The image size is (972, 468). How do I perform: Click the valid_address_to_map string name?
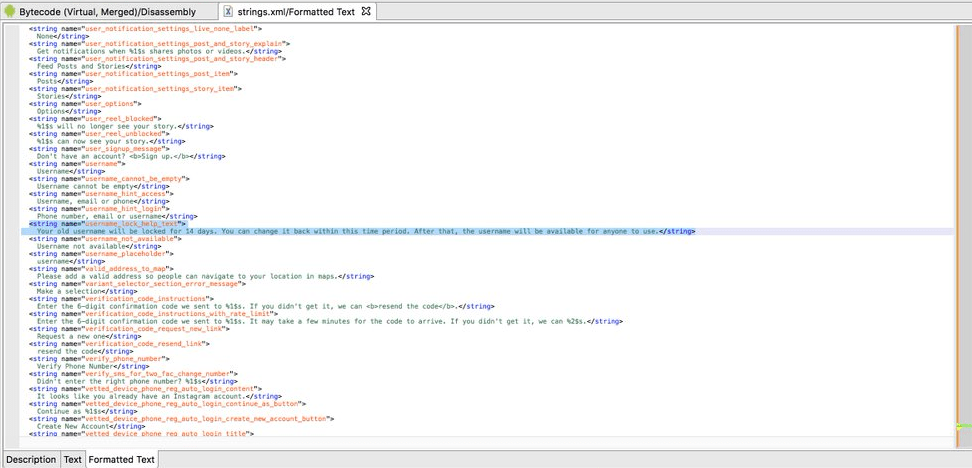click(126, 268)
